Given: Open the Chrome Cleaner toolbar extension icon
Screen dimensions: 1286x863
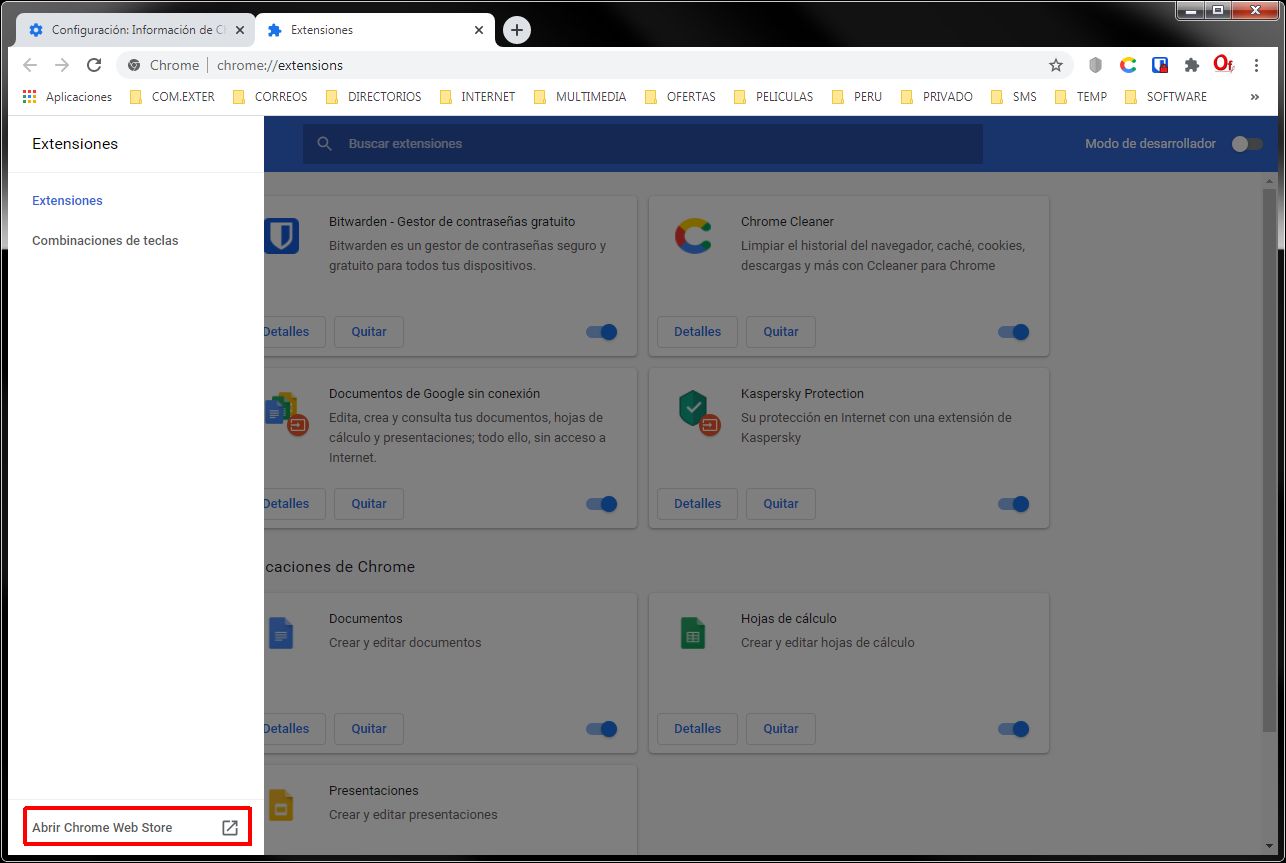Looking at the screenshot, I should click(x=1128, y=65).
